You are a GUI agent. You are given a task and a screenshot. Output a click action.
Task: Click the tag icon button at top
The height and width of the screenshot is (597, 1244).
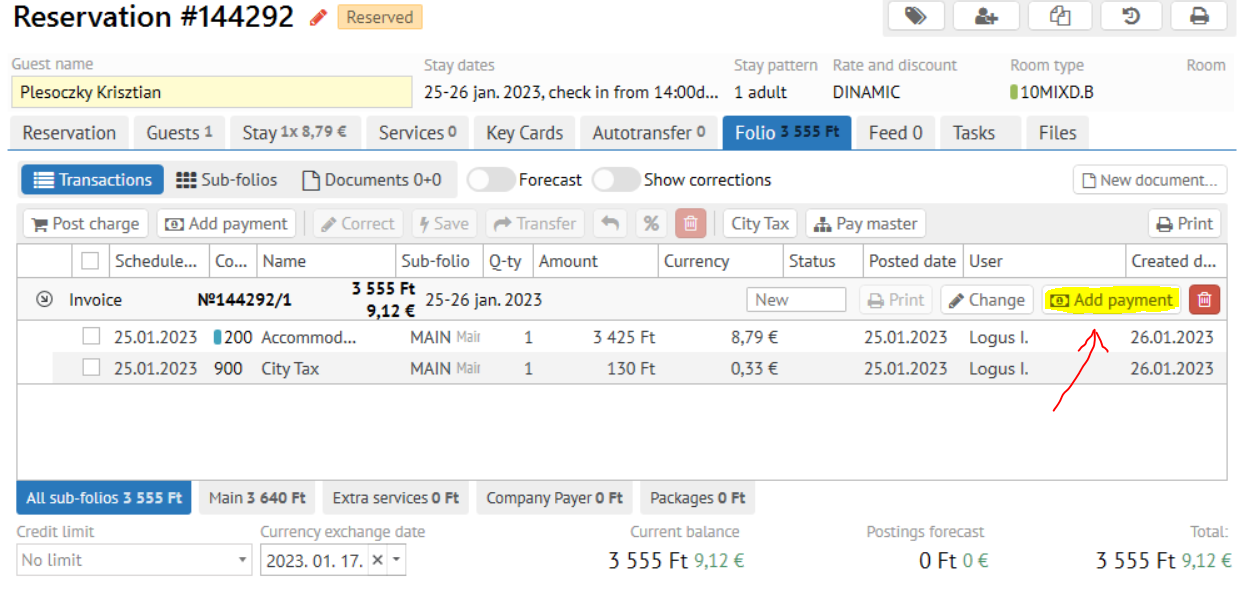[914, 16]
